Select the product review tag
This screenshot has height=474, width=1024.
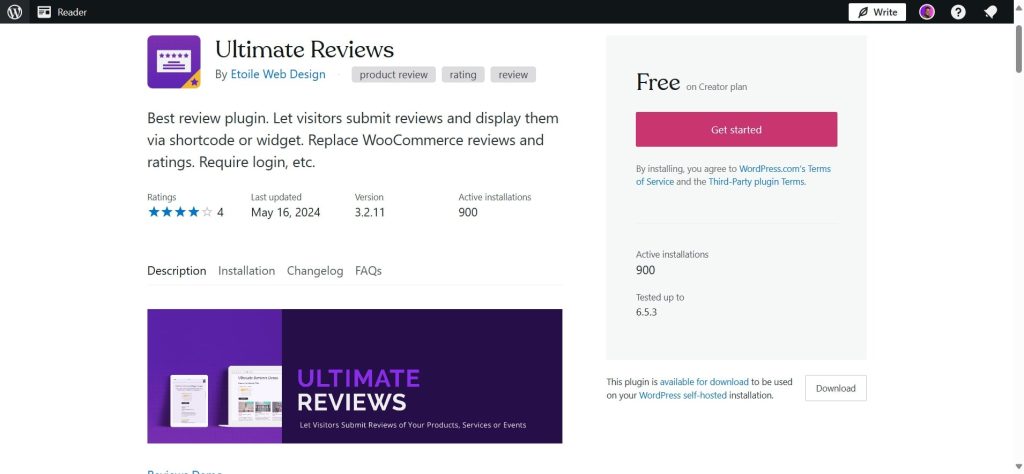tap(393, 74)
